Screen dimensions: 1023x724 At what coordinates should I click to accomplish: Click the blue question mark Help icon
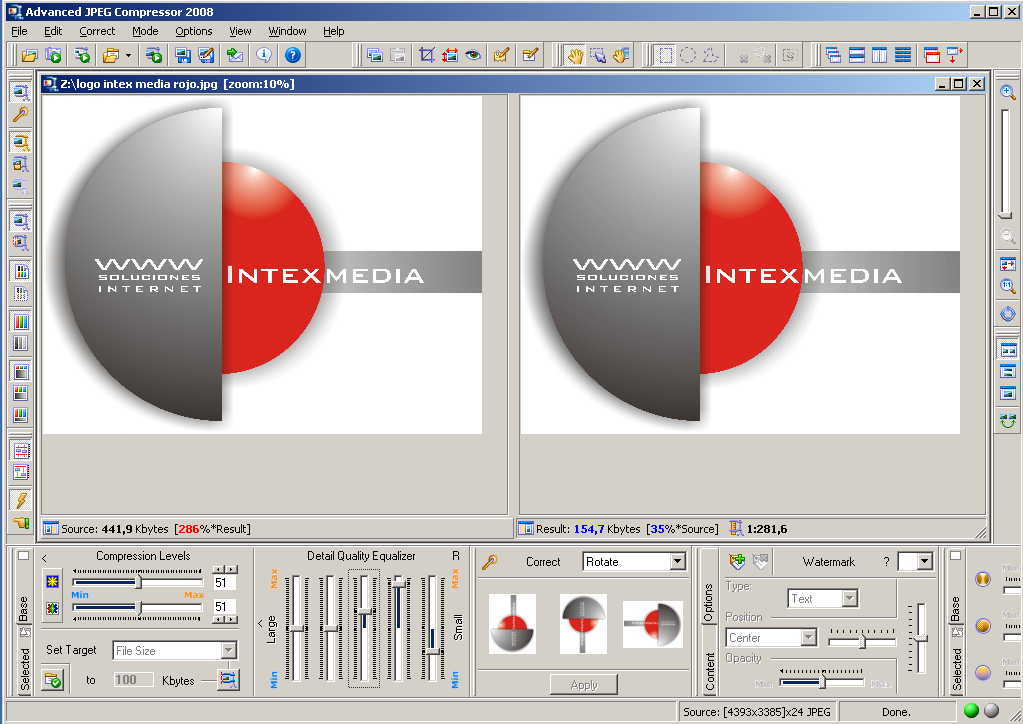coord(293,55)
